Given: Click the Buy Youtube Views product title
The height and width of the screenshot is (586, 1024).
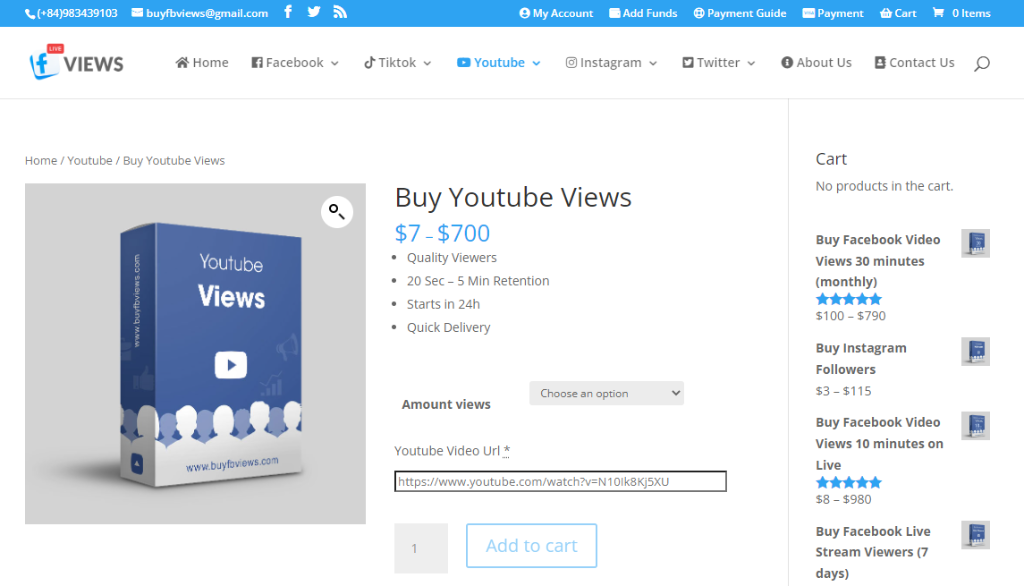Looking at the screenshot, I should coord(513,197).
